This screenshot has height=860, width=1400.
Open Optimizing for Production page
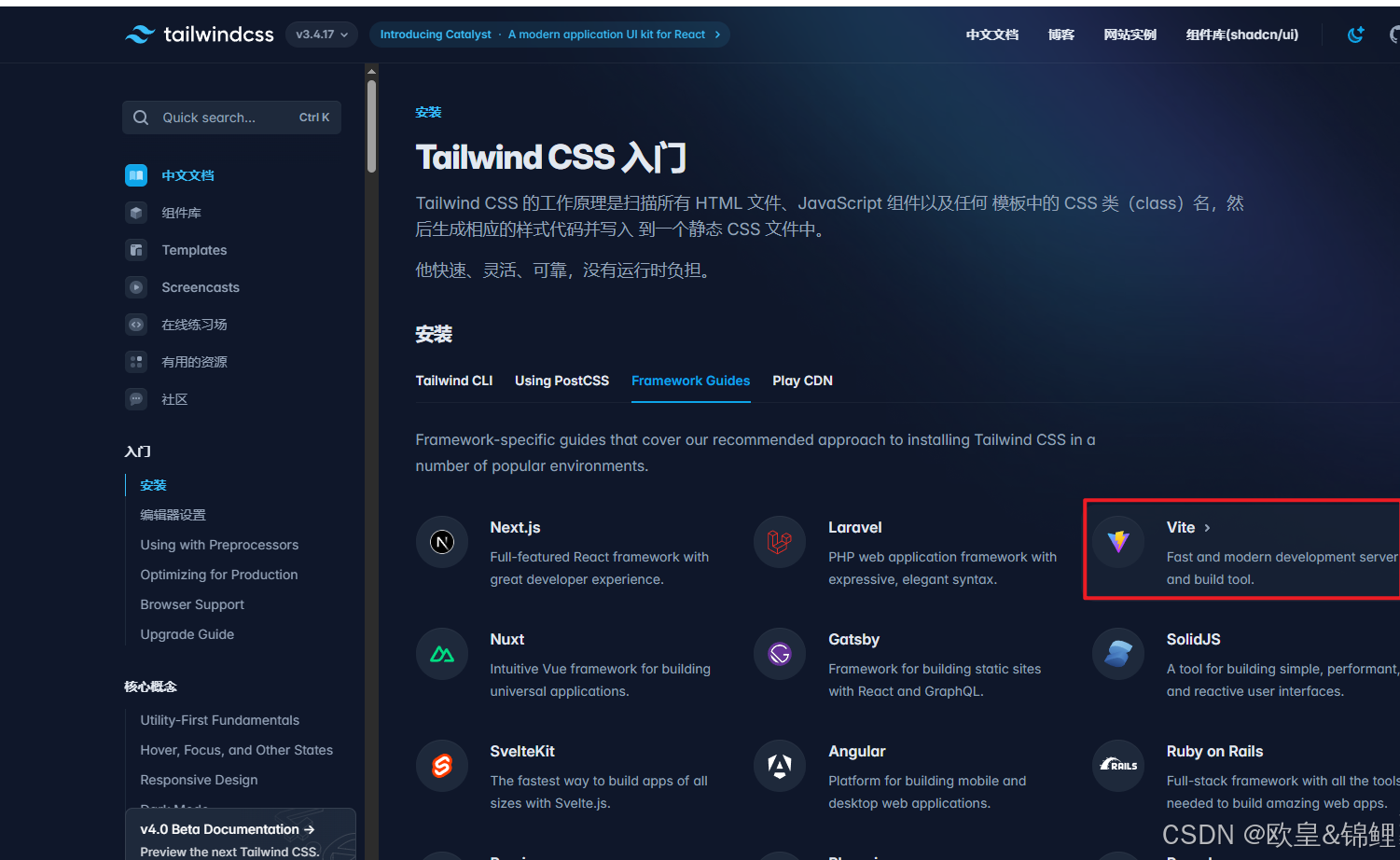coord(219,575)
